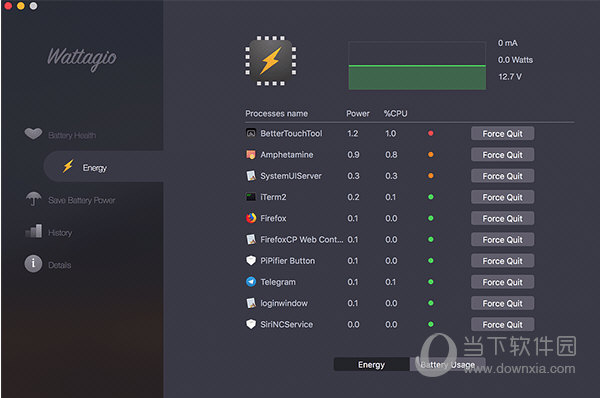Click the 12.7 V voltage reading
This screenshot has height=398, width=600.
(x=510, y=77)
